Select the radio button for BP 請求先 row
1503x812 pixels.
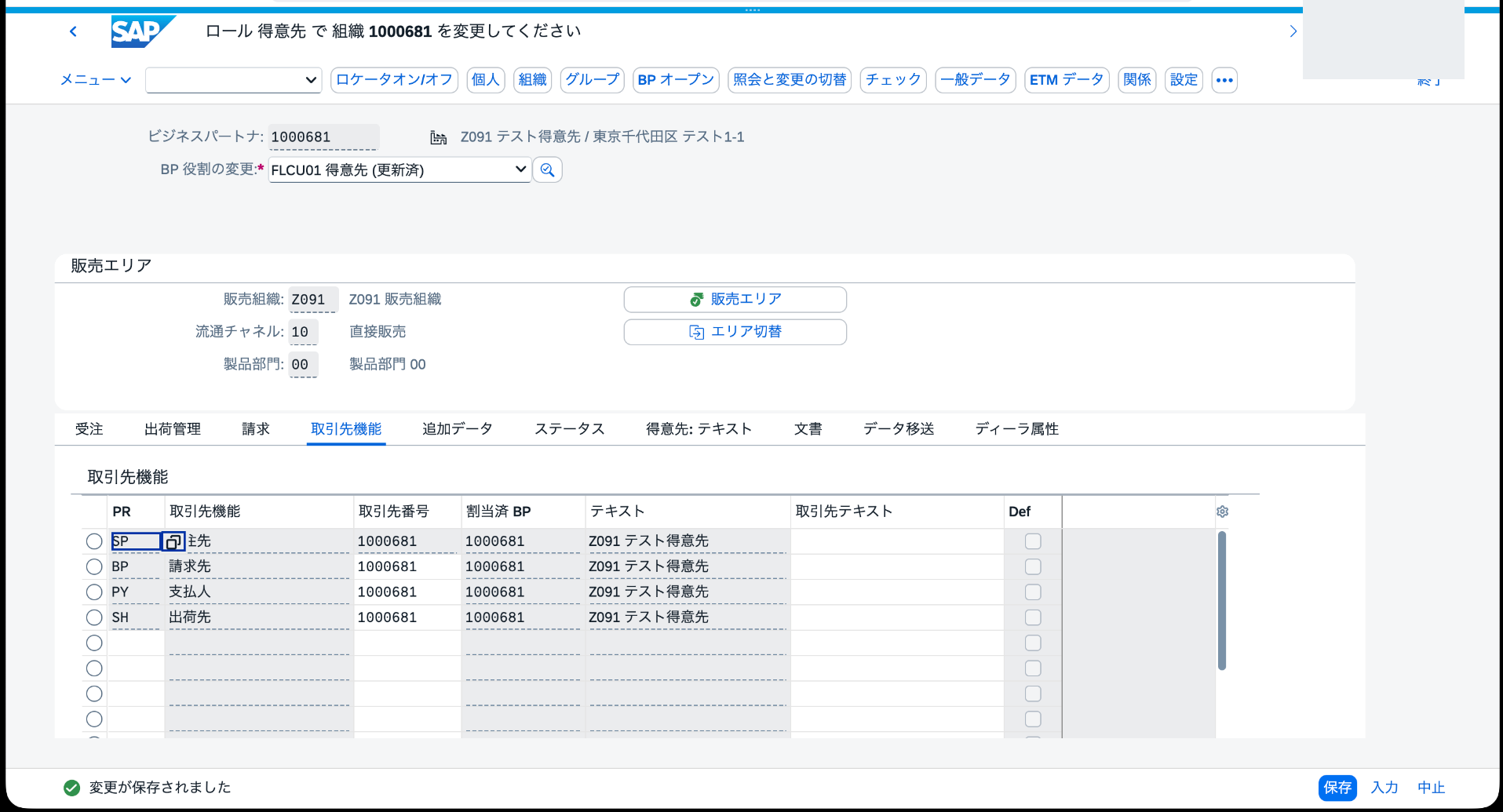click(x=94, y=566)
